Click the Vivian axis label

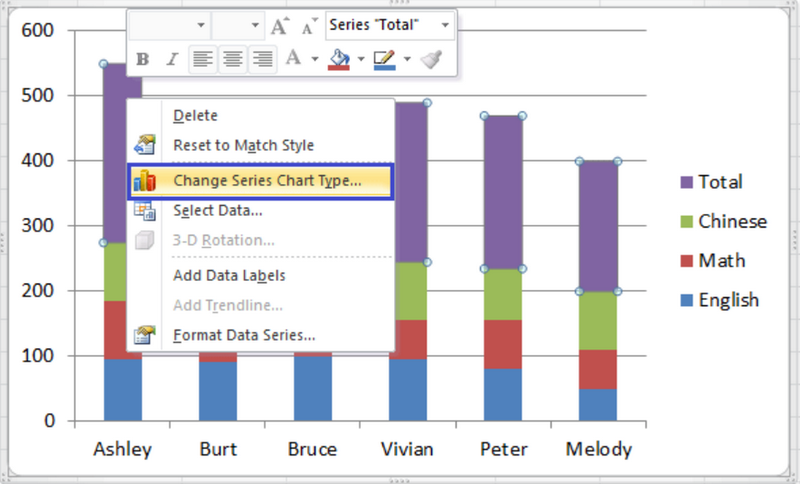(x=407, y=449)
